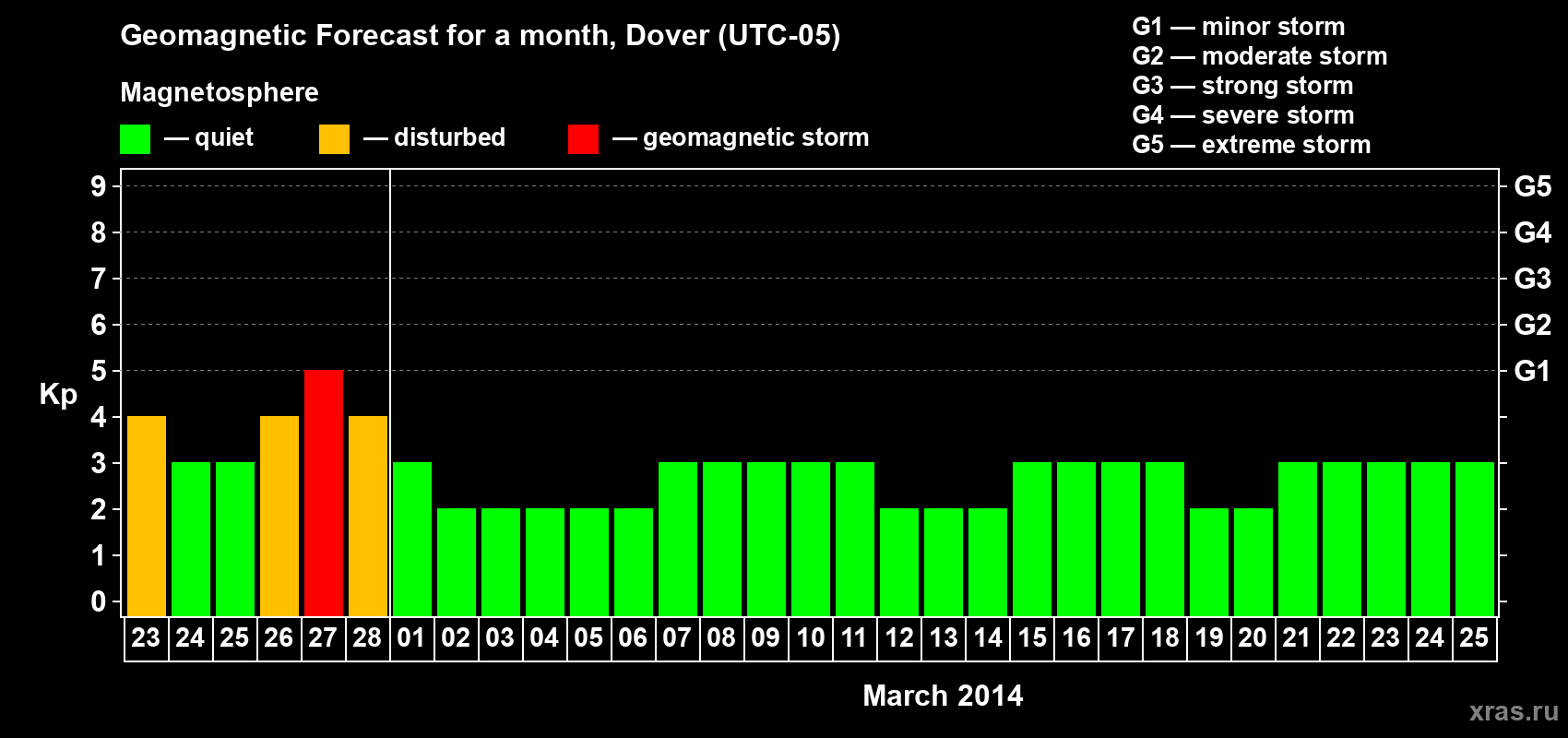Viewport: 1568px width, 738px height.
Task: Click the orange bar above date 26
Action: 279,517
